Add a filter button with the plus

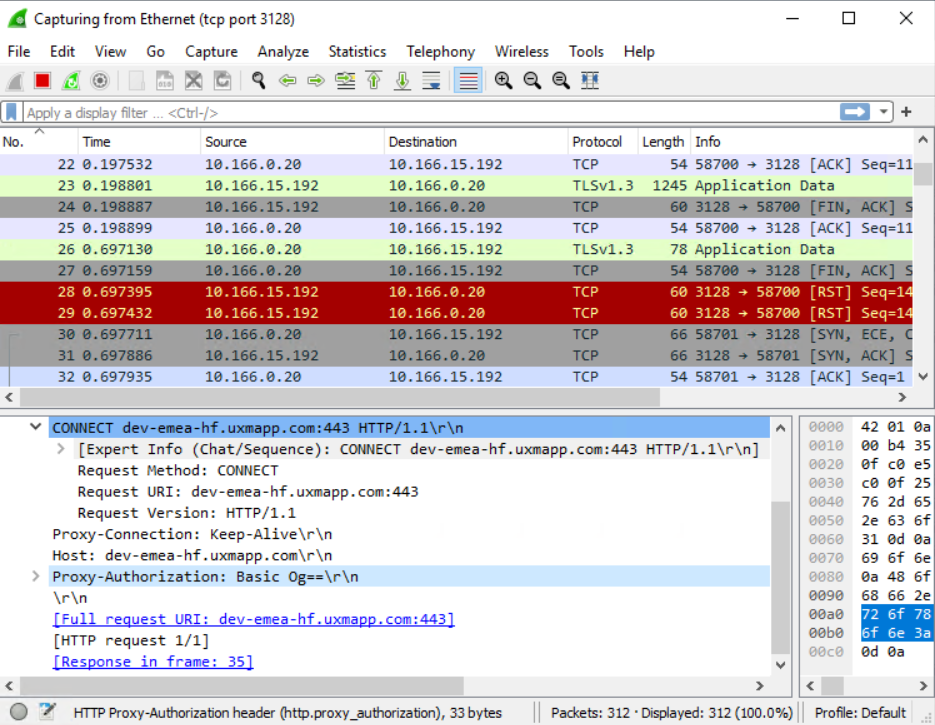click(x=906, y=113)
